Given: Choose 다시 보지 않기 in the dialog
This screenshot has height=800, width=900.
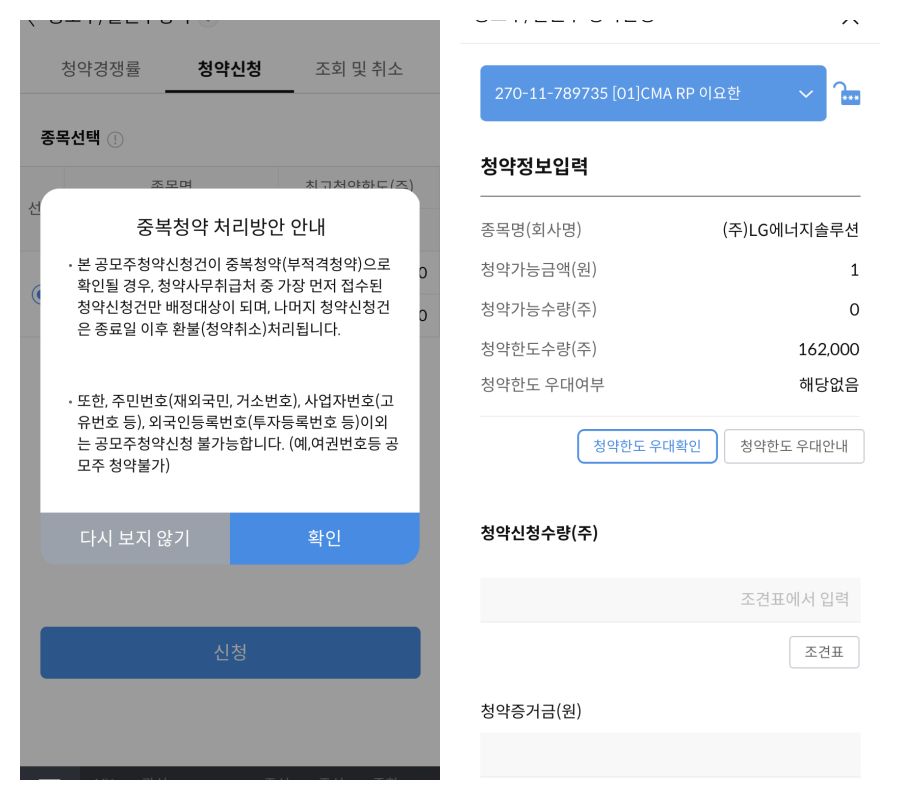Looking at the screenshot, I should [135, 538].
